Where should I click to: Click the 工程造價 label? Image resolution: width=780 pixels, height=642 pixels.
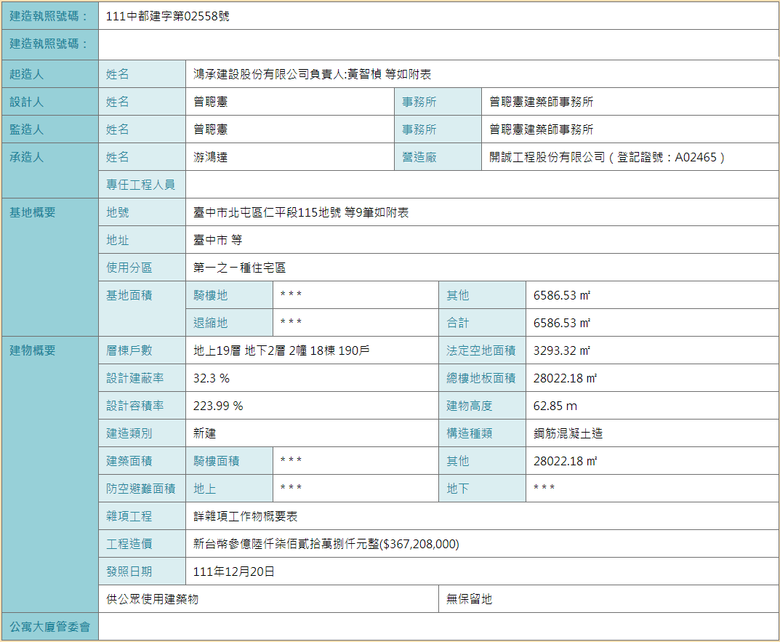point(129,544)
